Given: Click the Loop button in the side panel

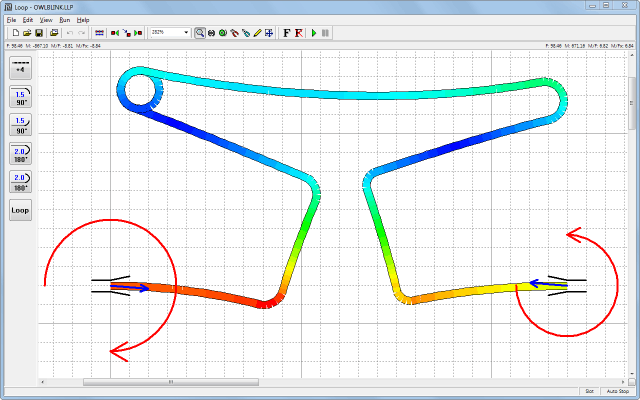Looking at the screenshot, I should click(20, 211).
